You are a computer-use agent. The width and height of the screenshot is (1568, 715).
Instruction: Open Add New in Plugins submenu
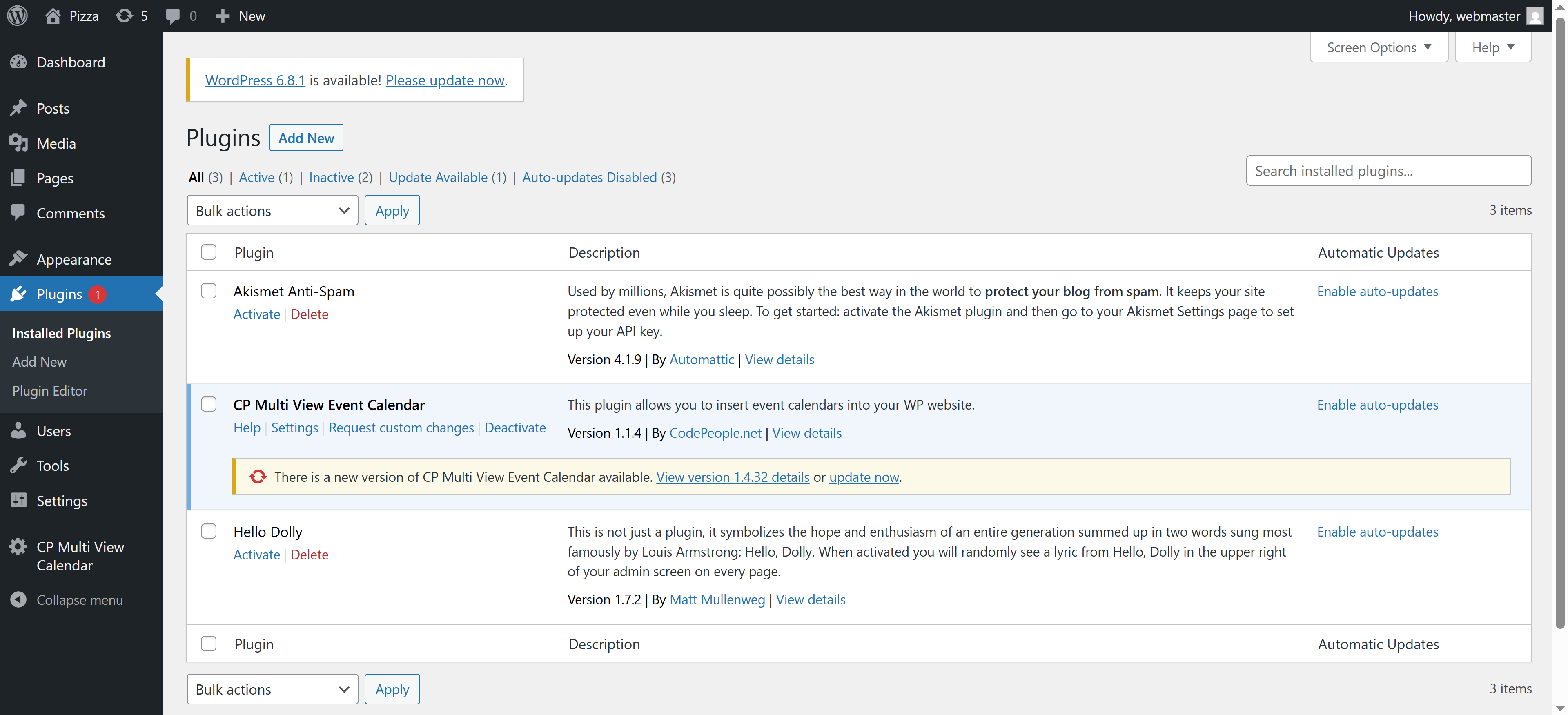coord(40,361)
